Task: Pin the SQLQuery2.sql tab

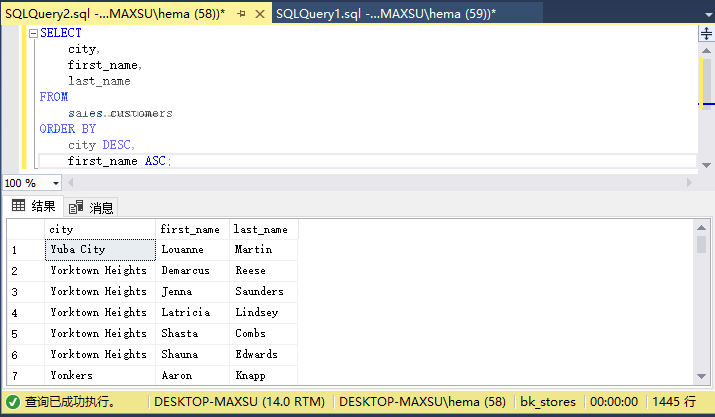Action: coord(241,14)
